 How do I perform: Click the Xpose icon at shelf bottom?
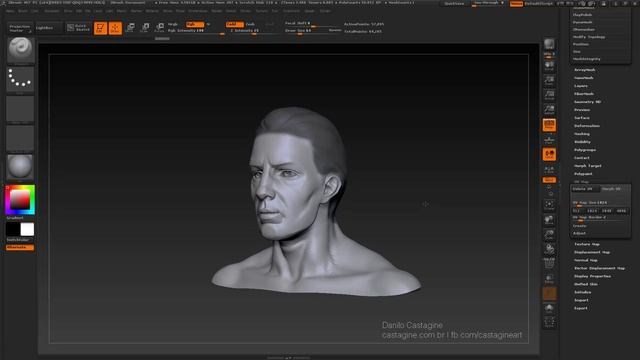pyautogui.click(x=549, y=322)
